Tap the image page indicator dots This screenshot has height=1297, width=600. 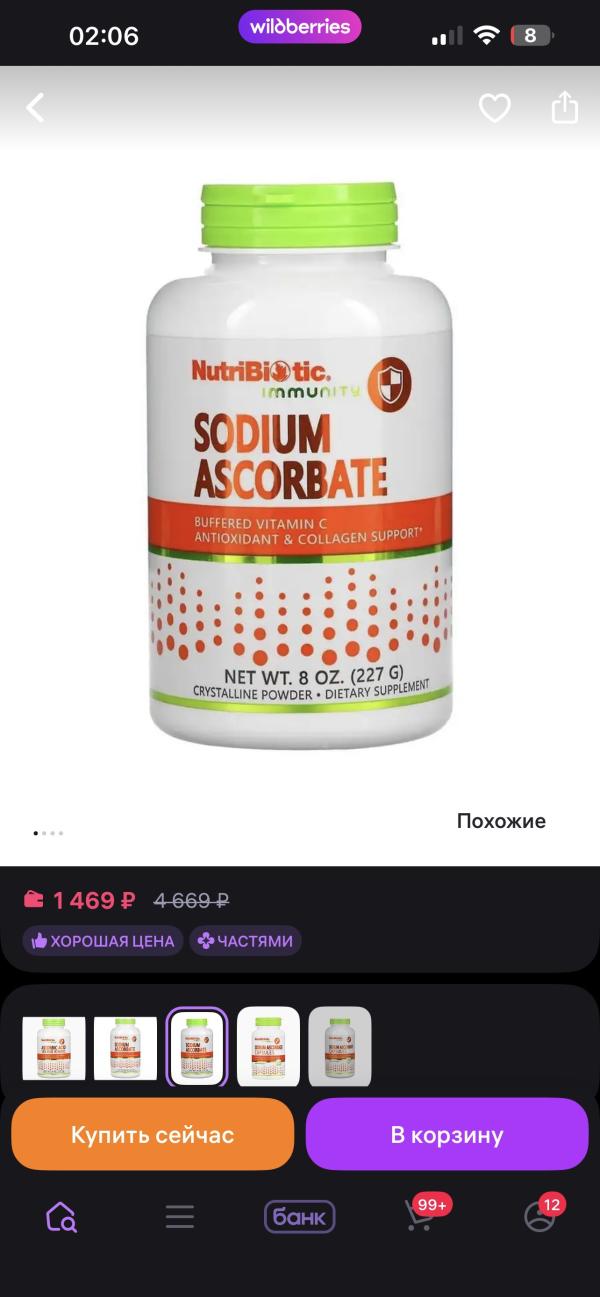coord(48,832)
